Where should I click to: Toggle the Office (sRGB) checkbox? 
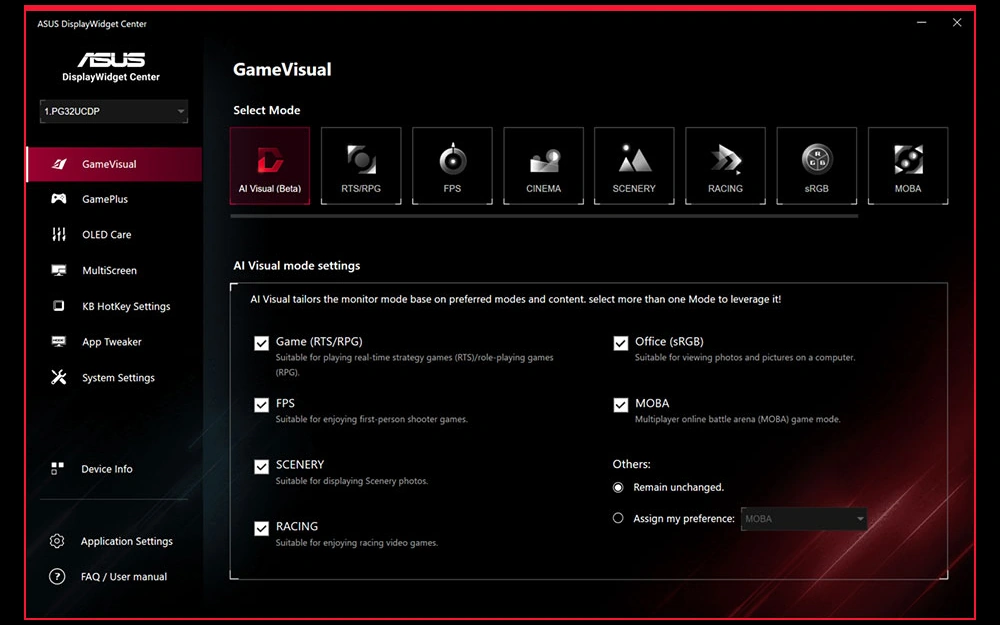click(x=621, y=343)
